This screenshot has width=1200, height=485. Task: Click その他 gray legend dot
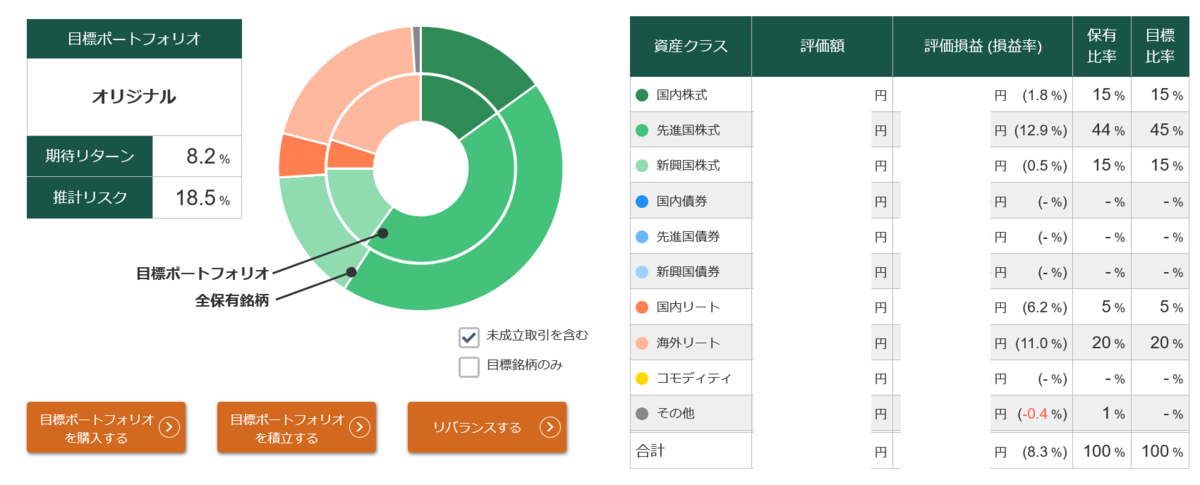(x=642, y=414)
